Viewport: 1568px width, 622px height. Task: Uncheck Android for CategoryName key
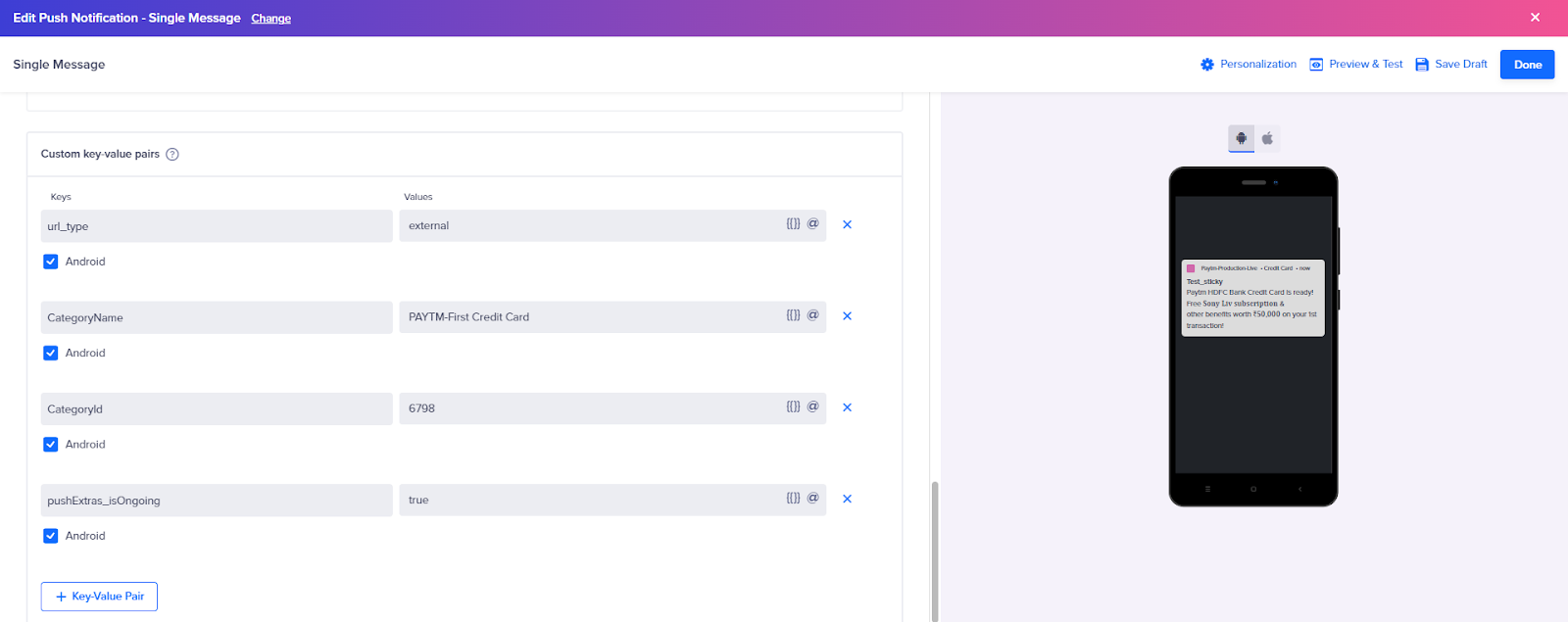pos(51,353)
